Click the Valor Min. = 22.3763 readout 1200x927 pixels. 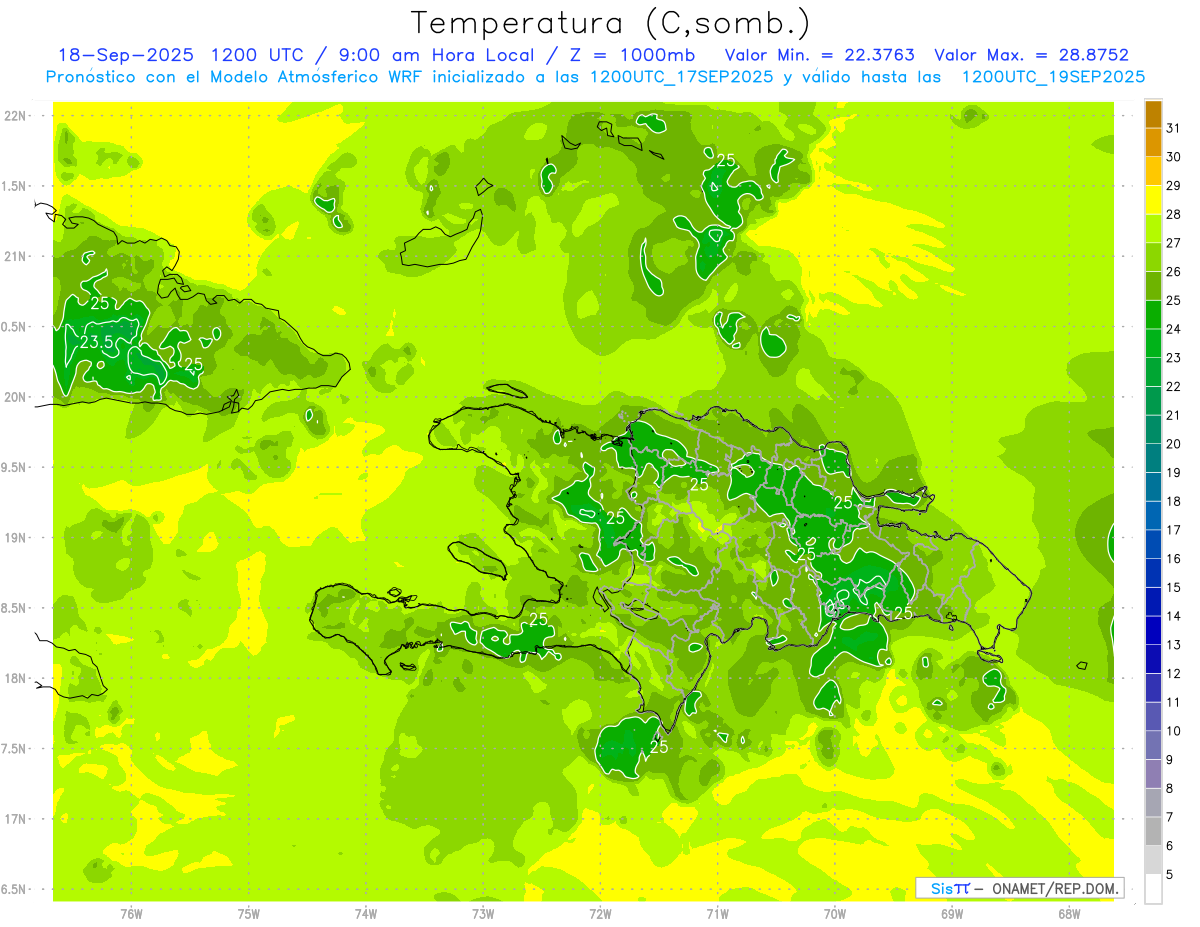[819, 55]
